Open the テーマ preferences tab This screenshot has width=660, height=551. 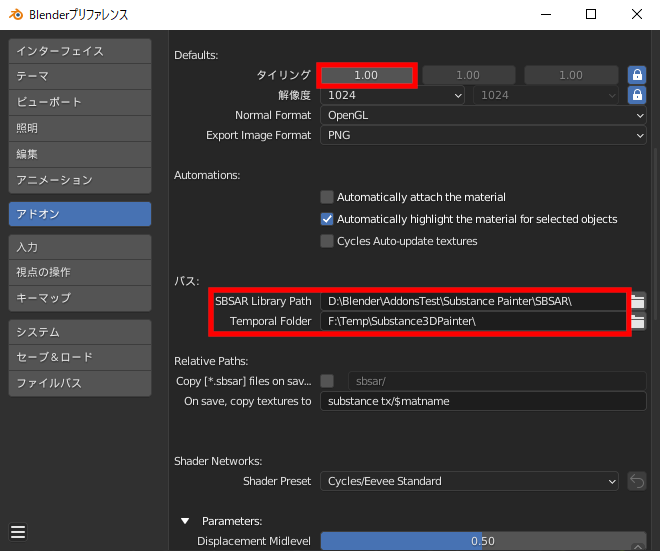tap(80, 77)
